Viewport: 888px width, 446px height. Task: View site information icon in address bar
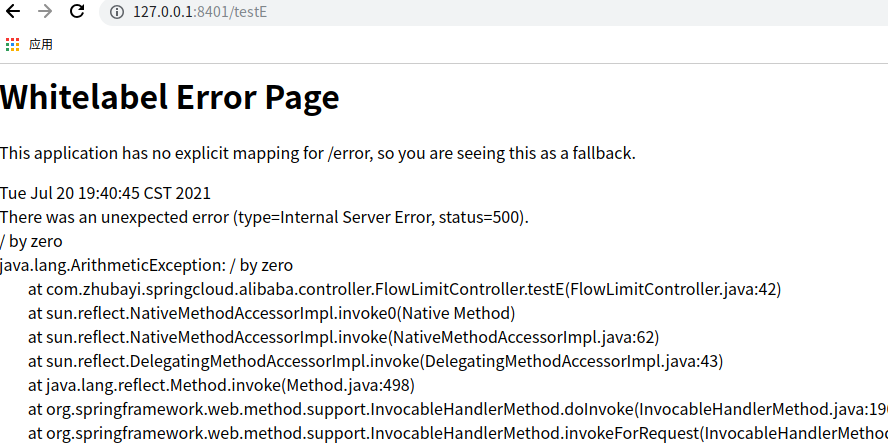117,12
